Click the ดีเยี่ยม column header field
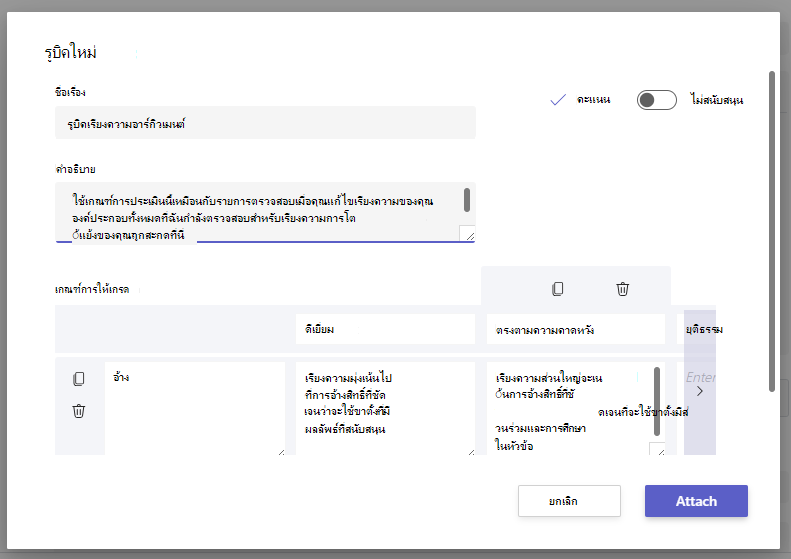This screenshot has height=559, width=791. 385,329
